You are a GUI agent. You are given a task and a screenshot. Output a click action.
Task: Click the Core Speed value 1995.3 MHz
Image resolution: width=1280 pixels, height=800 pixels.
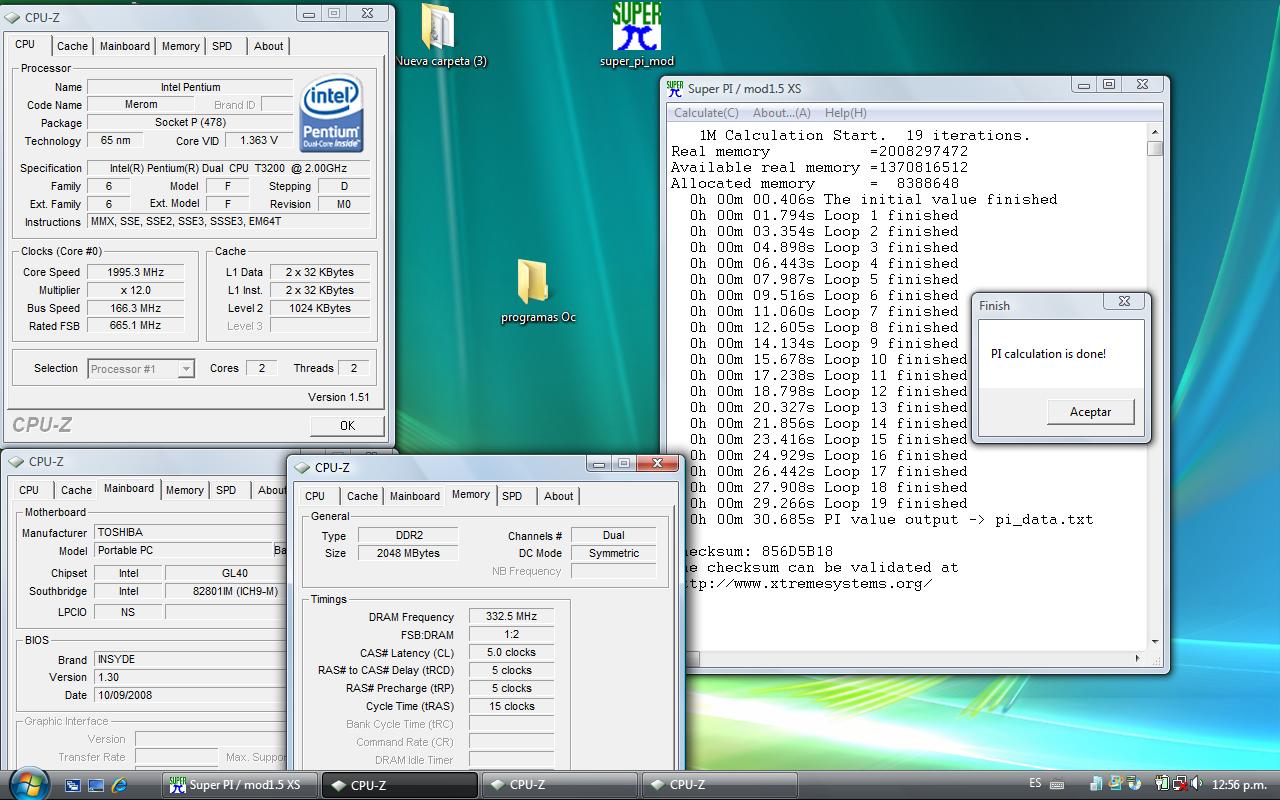coord(135,272)
